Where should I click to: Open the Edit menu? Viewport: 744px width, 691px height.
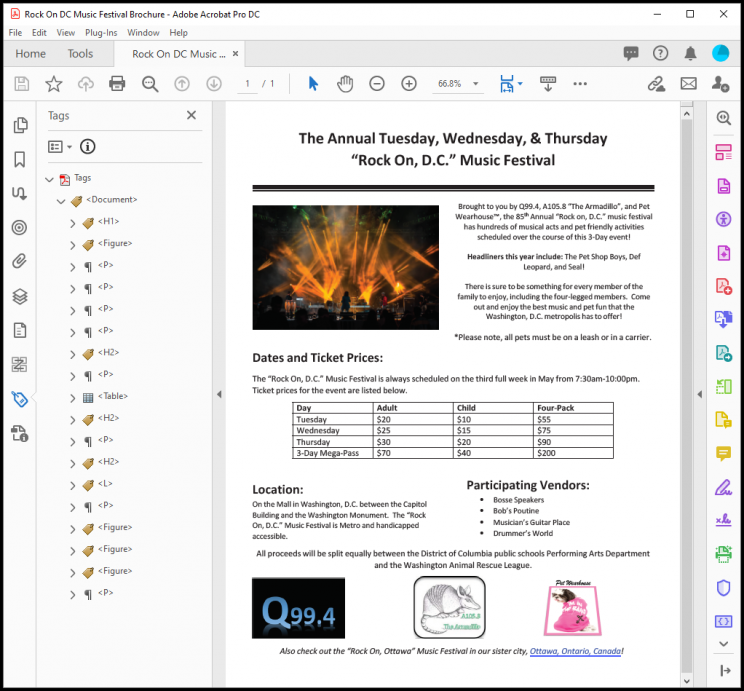[39, 33]
